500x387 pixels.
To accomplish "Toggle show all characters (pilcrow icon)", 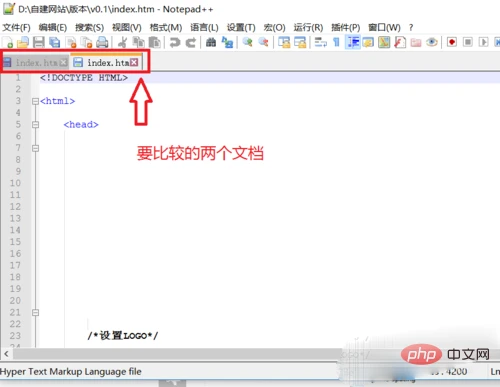I will (336, 42).
